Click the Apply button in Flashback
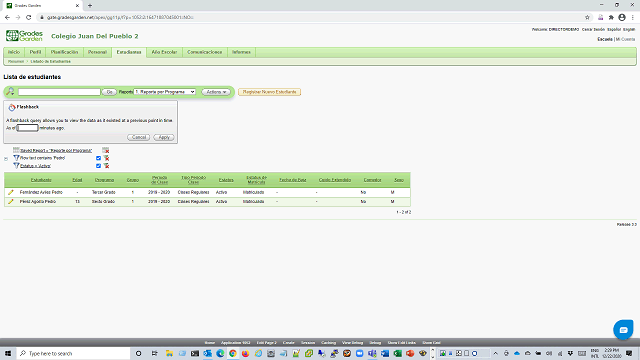 point(164,137)
